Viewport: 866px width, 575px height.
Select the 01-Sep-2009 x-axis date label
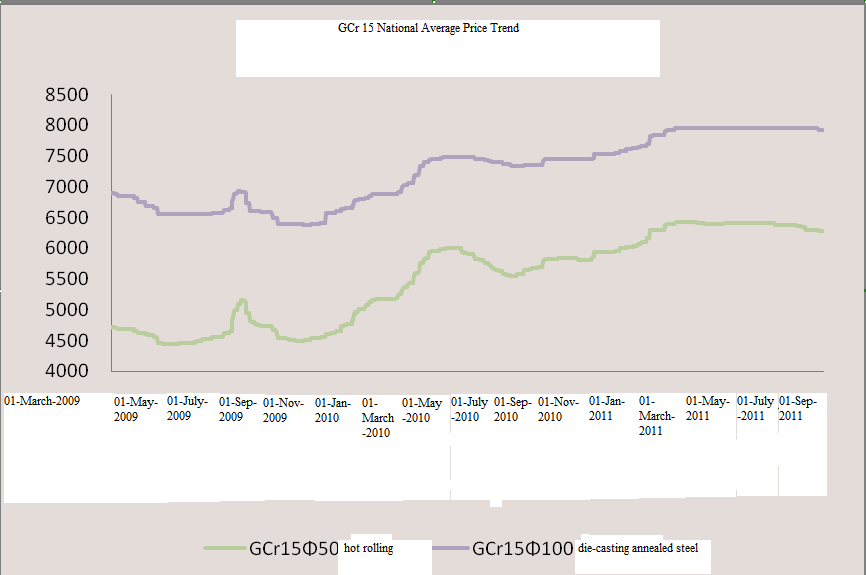(x=237, y=409)
